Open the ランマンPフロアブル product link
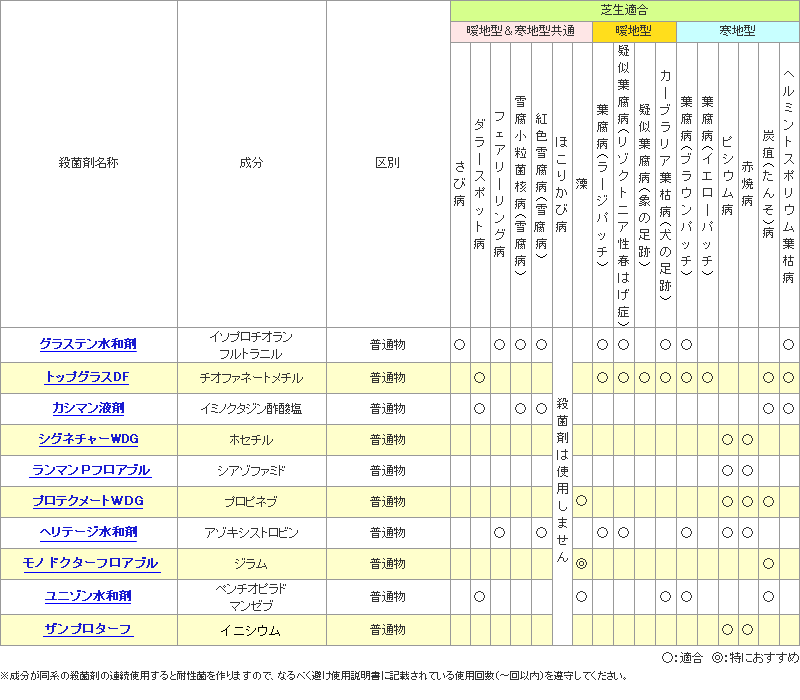The height and width of the screenshot is (700, 800). [90, 471]
